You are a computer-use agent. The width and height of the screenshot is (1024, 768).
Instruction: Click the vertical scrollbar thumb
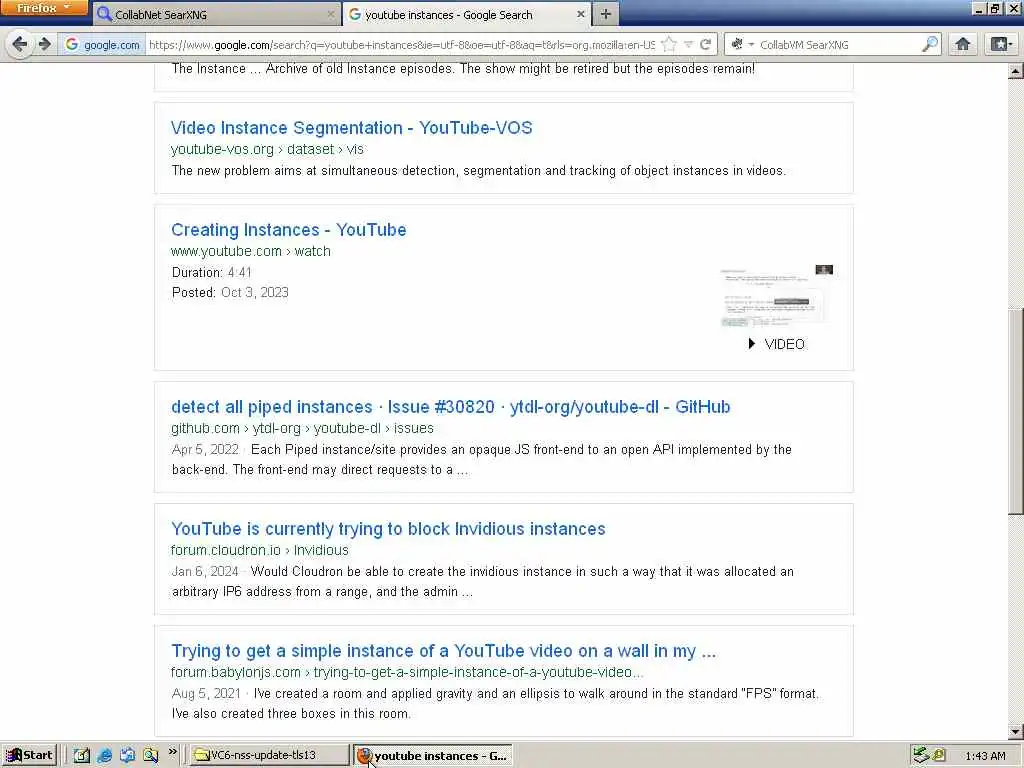[1016, 411]
